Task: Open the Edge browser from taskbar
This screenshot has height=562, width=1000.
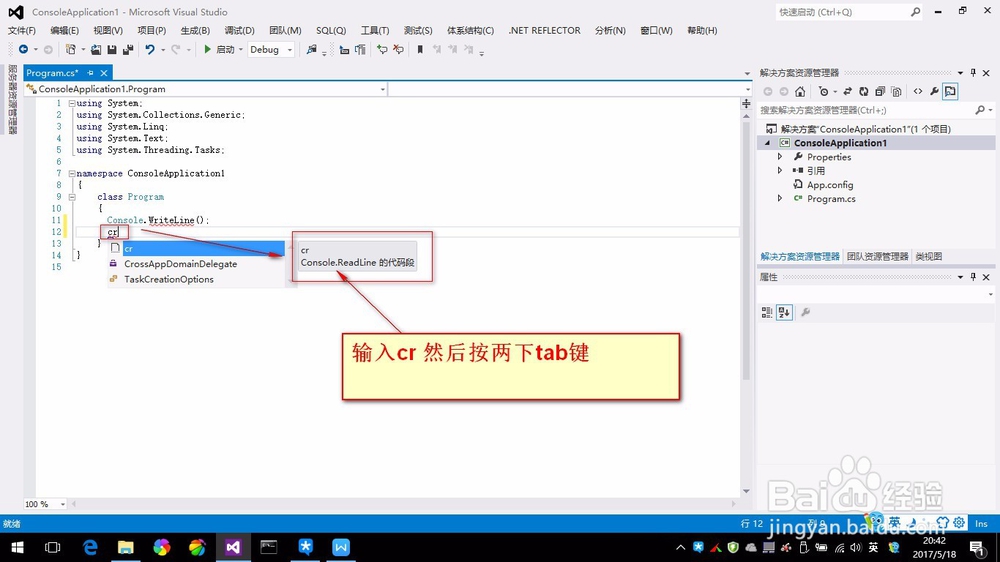Action: [90, 547]
